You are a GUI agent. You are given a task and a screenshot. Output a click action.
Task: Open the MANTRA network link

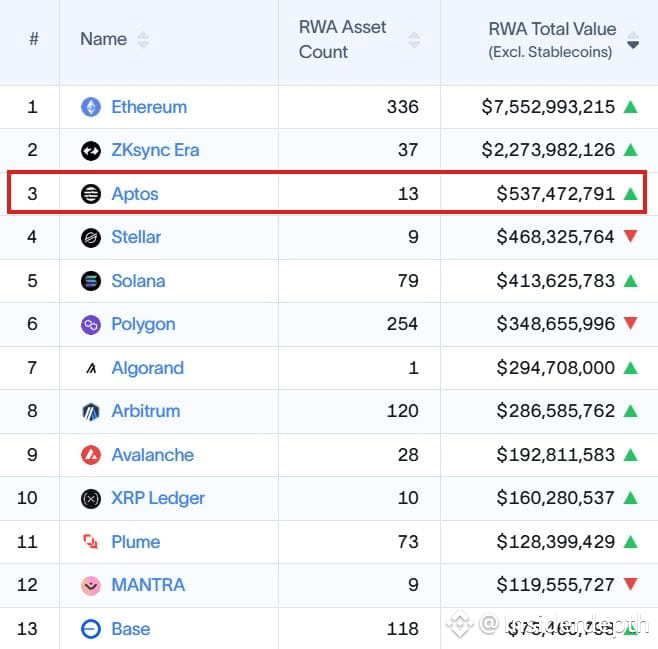coord(148,585)
